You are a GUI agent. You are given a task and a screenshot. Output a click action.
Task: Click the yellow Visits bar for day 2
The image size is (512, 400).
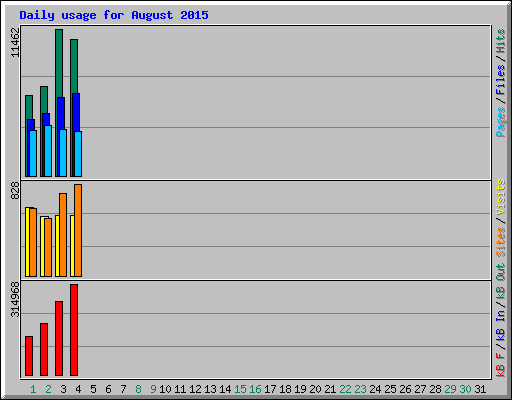pos(42,246)
